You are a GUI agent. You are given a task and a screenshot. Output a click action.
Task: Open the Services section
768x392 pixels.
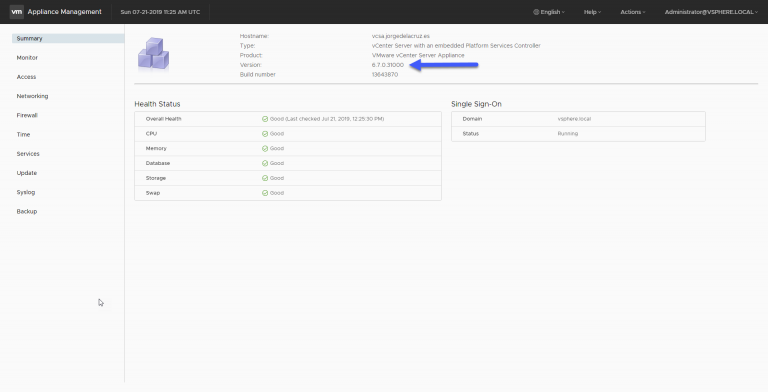[x=28, y=154]
